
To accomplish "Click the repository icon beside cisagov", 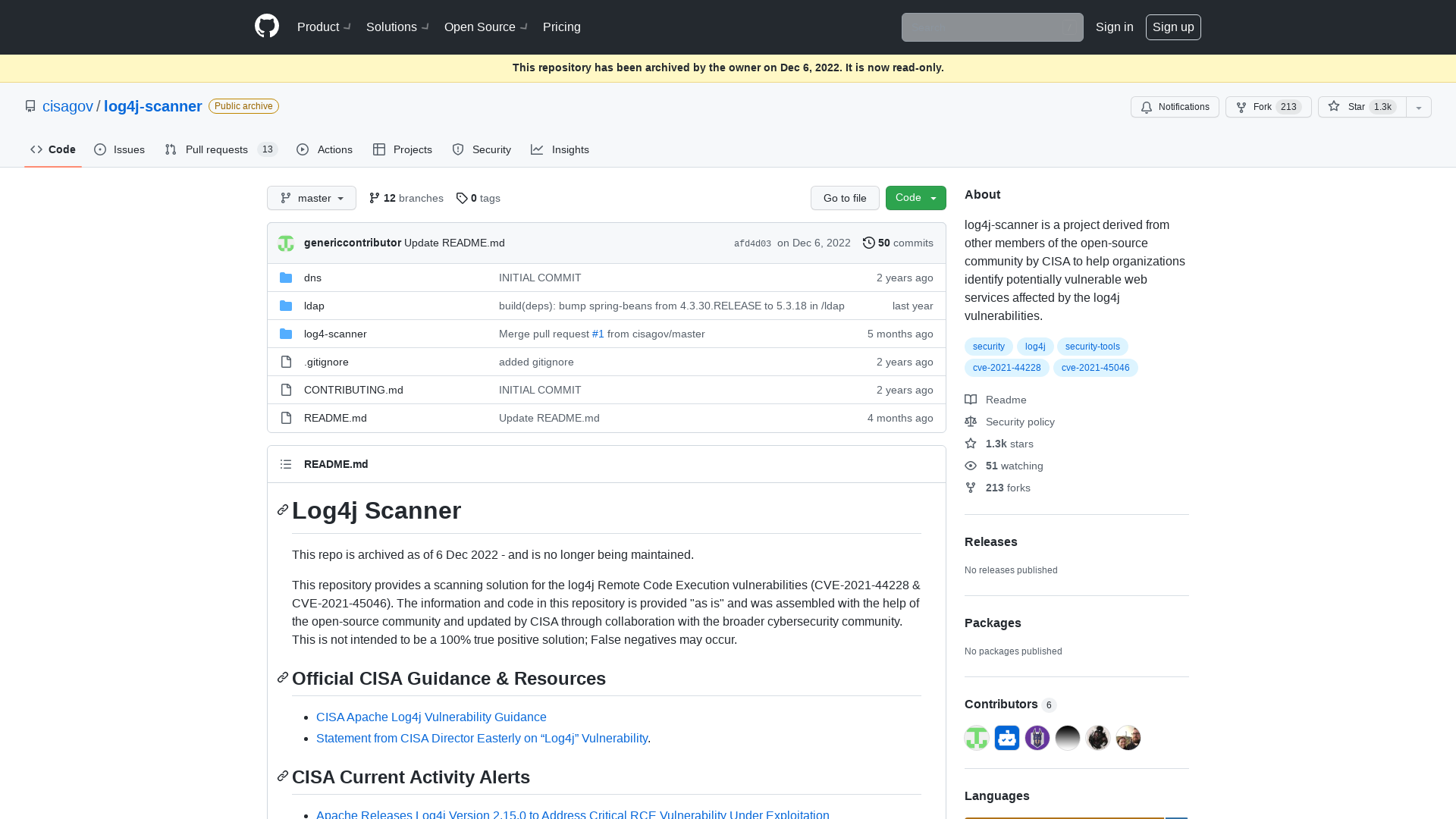I will pyautogui.click(x=30, y=106).
